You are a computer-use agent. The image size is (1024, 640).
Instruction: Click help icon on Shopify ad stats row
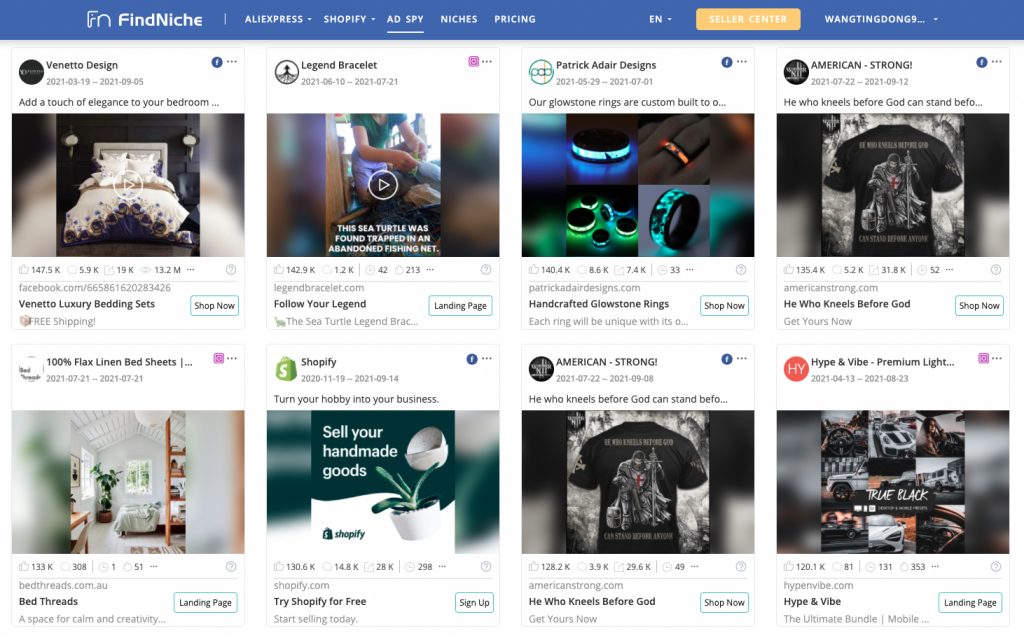(x=485, y=567)
